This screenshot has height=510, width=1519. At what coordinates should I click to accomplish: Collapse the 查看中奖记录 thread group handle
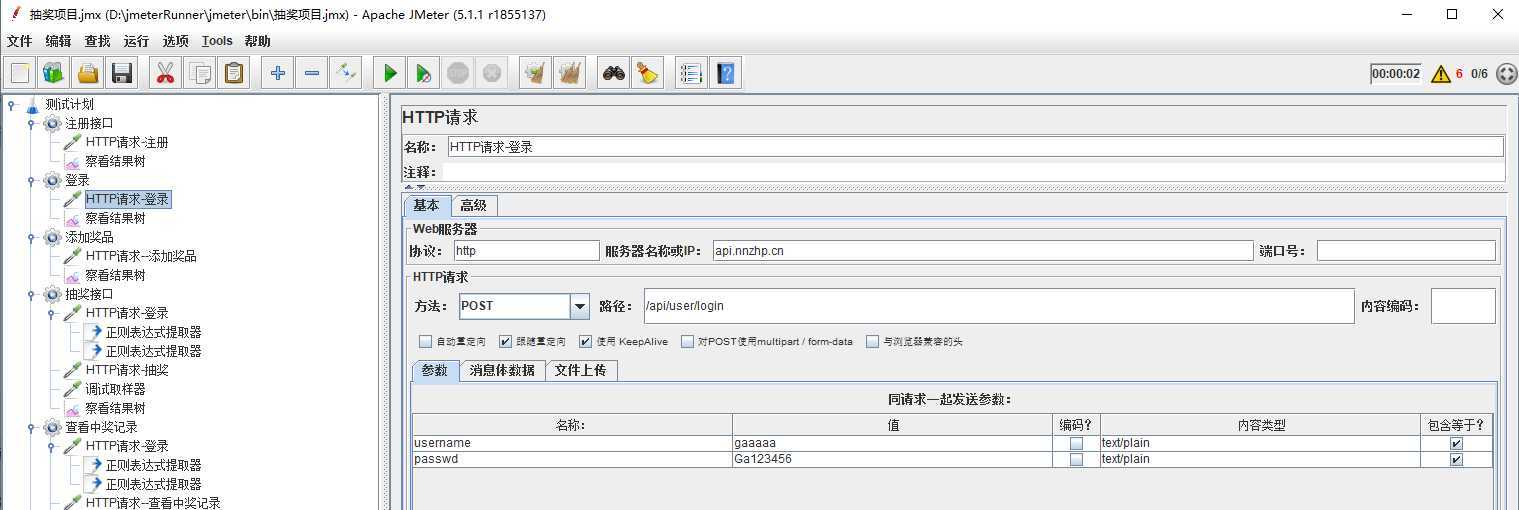31,428
